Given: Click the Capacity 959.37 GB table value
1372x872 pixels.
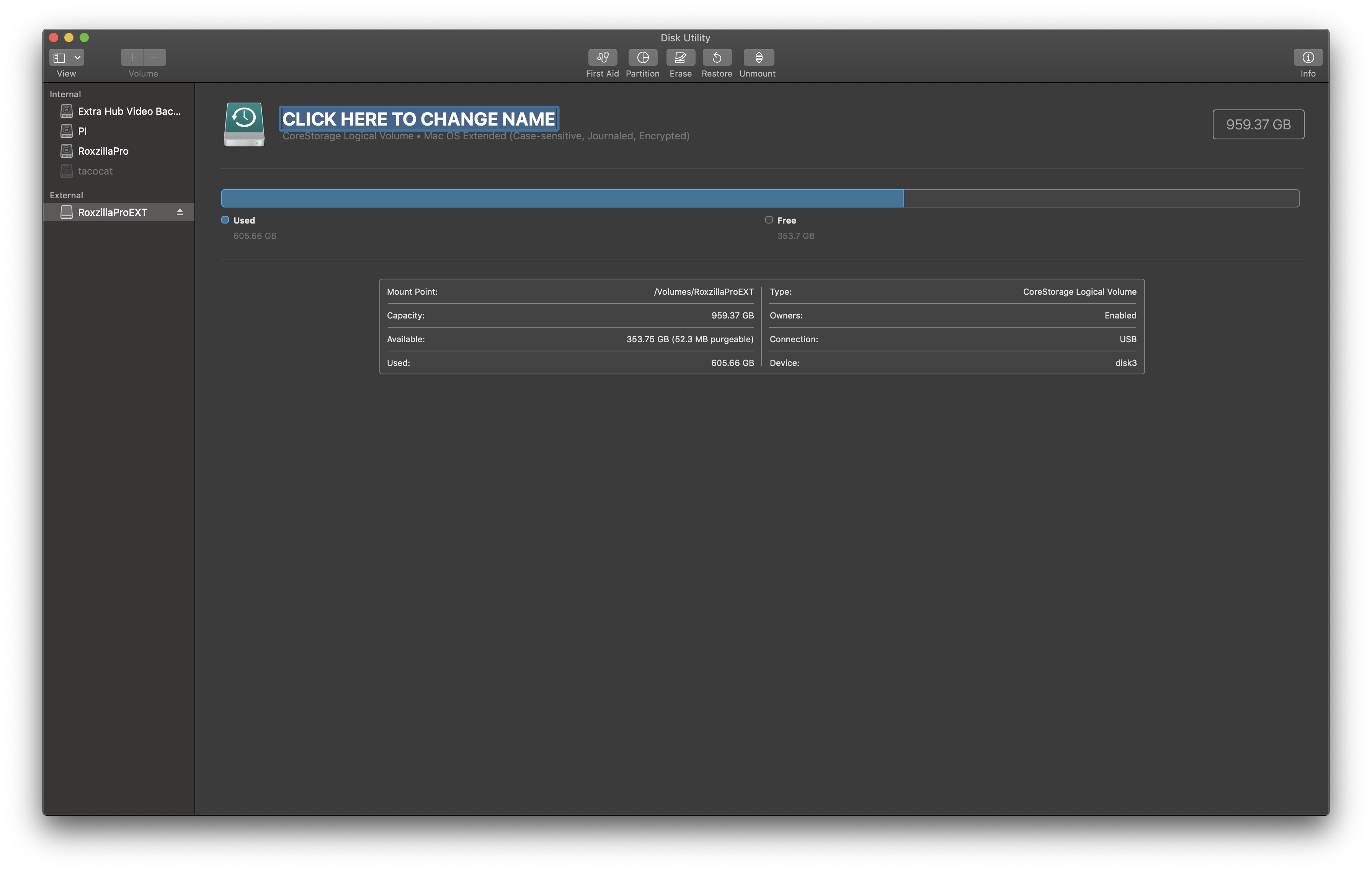Looking at the screenshot, I should [x=732, y=315].
